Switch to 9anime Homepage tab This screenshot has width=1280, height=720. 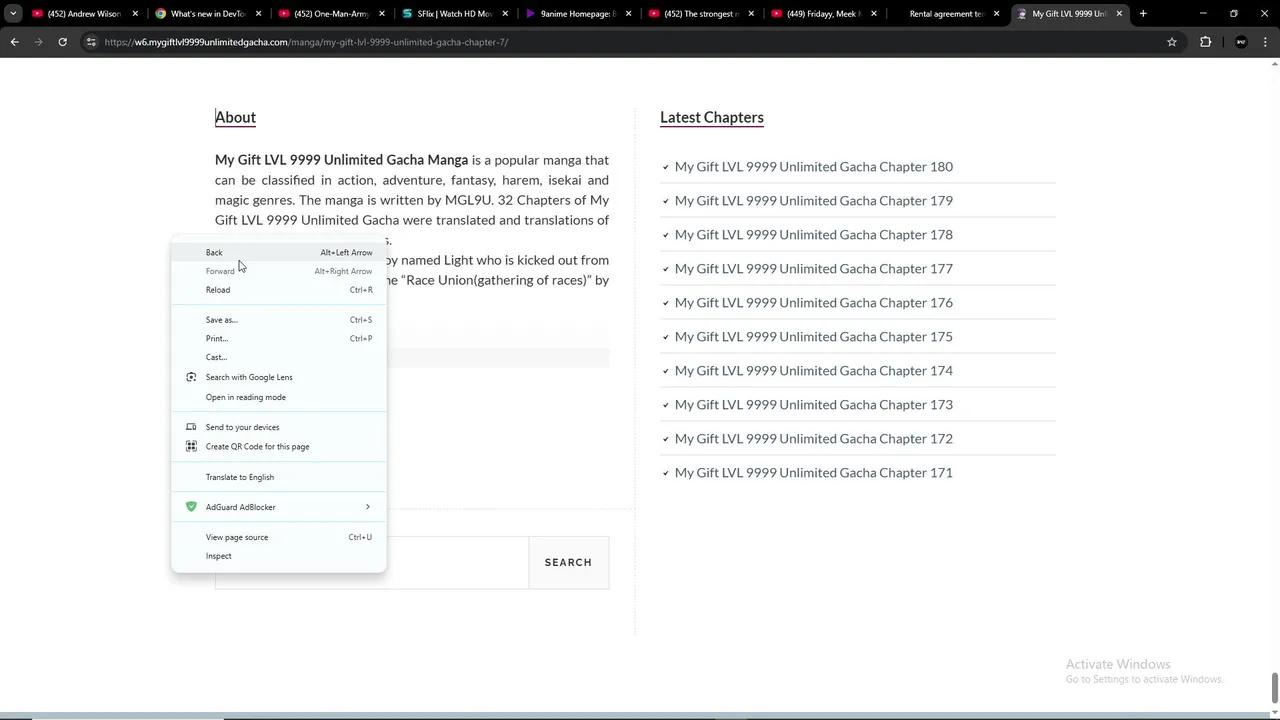coord(578,14)
